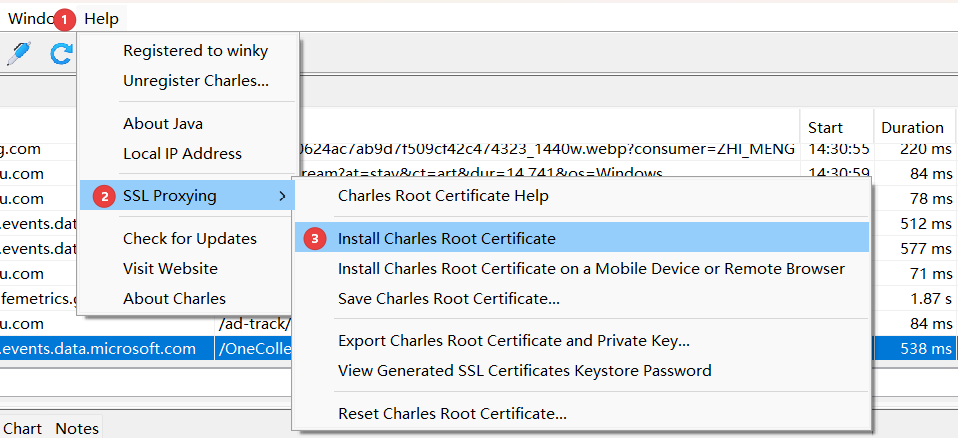The height and width of the screenshot is (438, 958).
Task: Open Charles Root Certificate Help
Action: coord(443,196)
